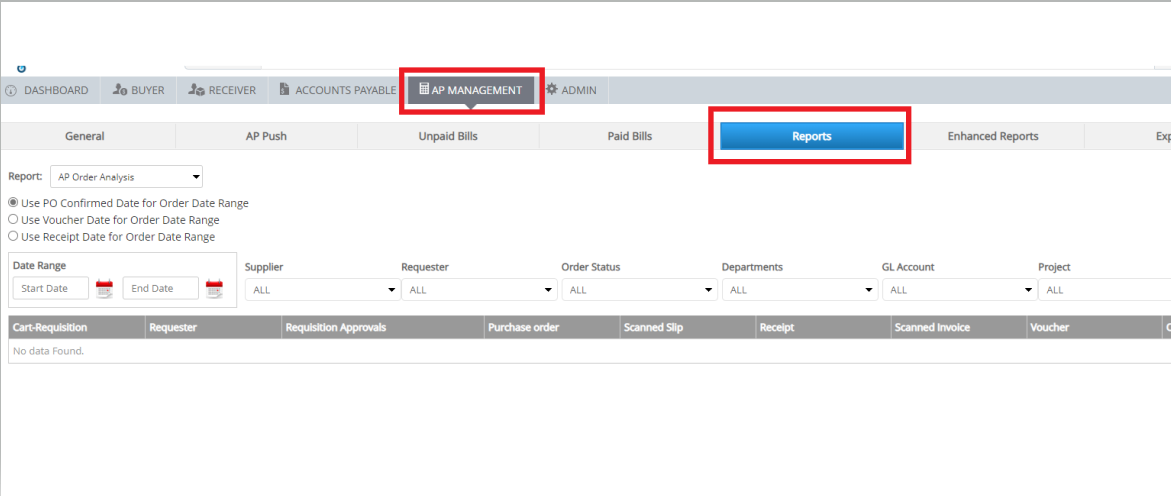Open the Departments filter dropdown
Image resolution: width=1171 pixels, height=496 pixels.
[799, 290]
